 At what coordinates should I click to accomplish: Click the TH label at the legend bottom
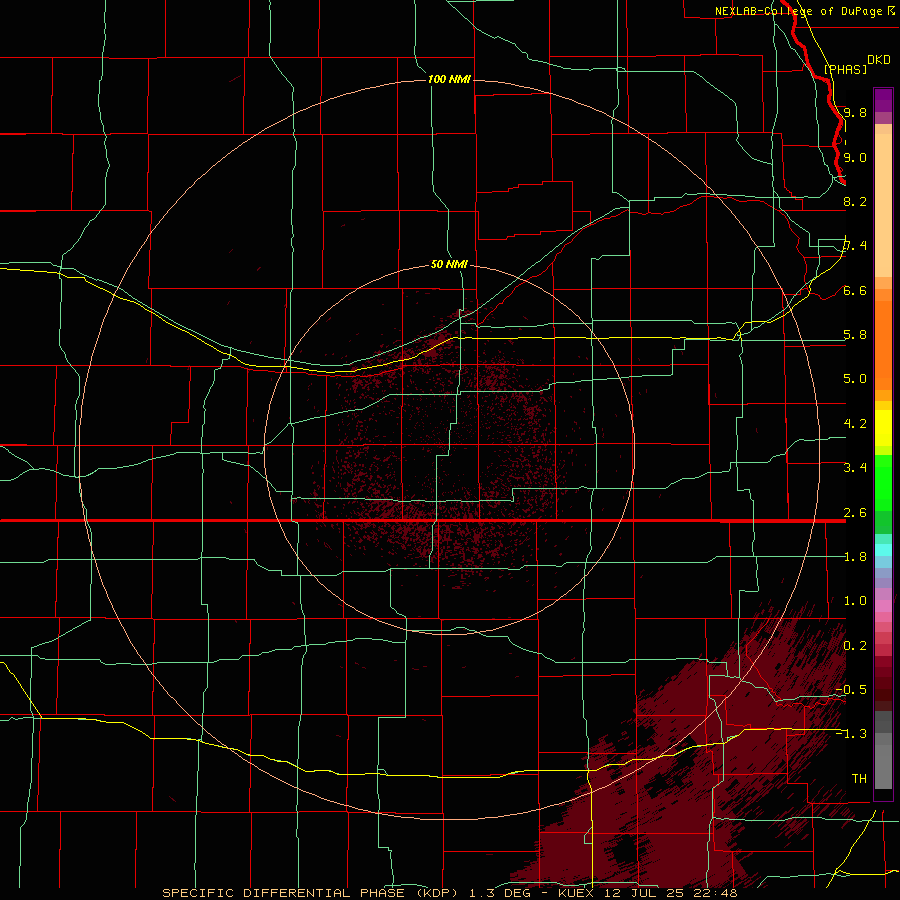(859, 778)
